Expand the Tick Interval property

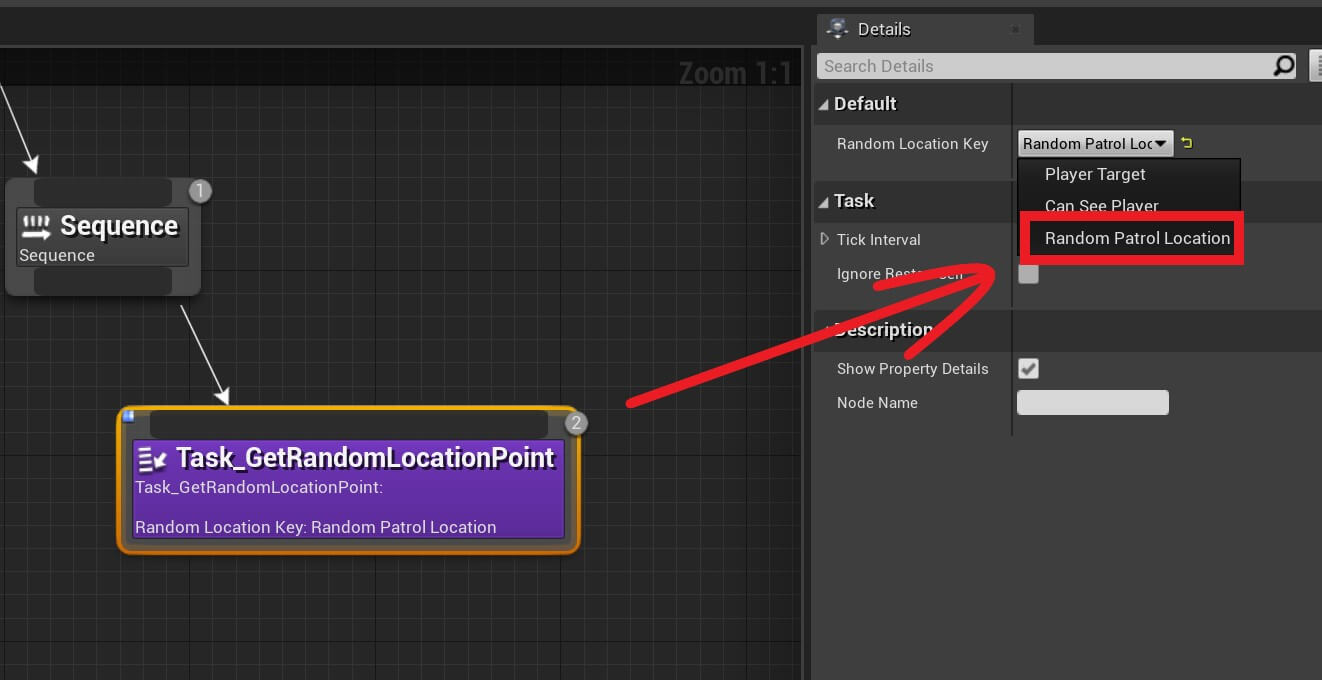825,239
